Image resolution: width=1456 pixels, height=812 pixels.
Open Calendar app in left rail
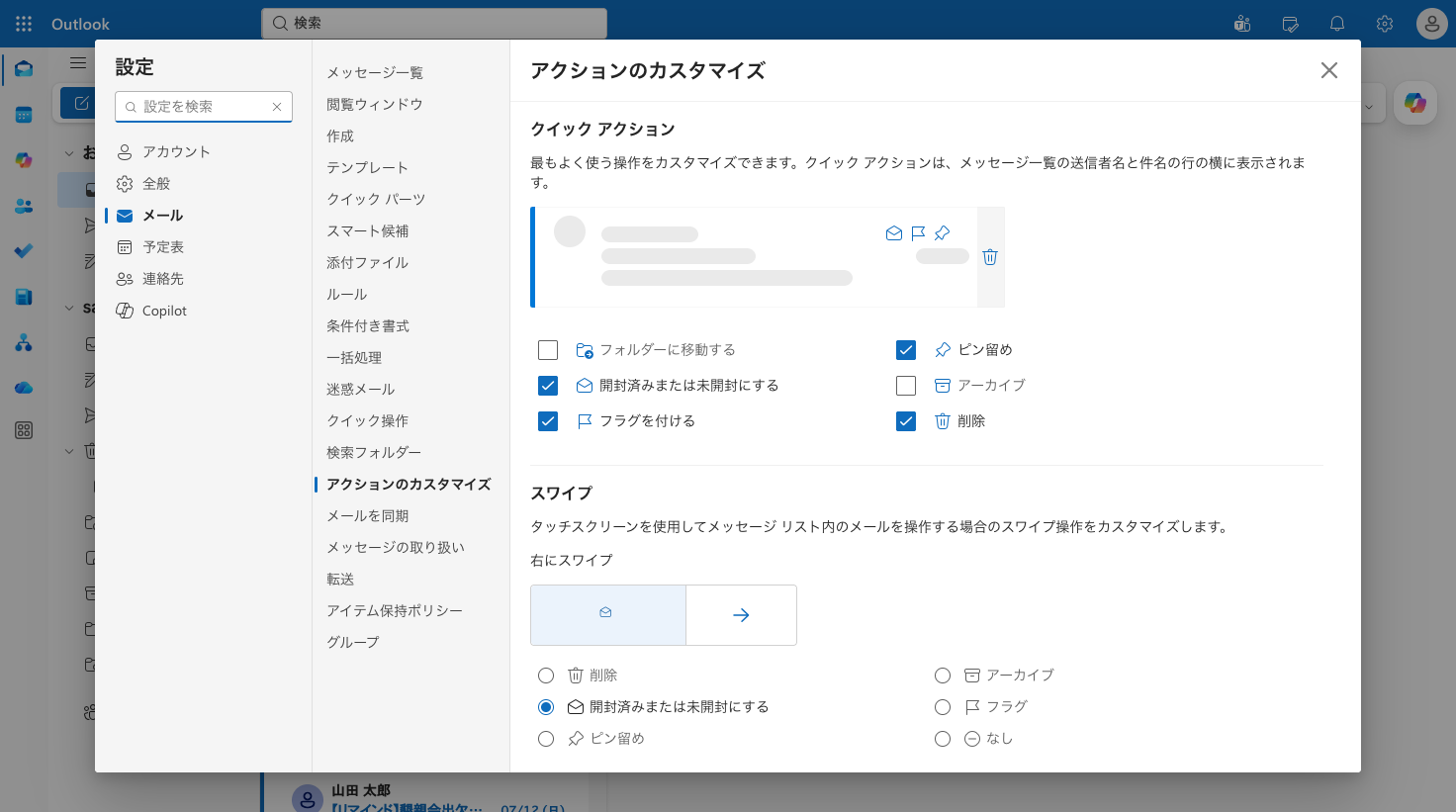24,115
